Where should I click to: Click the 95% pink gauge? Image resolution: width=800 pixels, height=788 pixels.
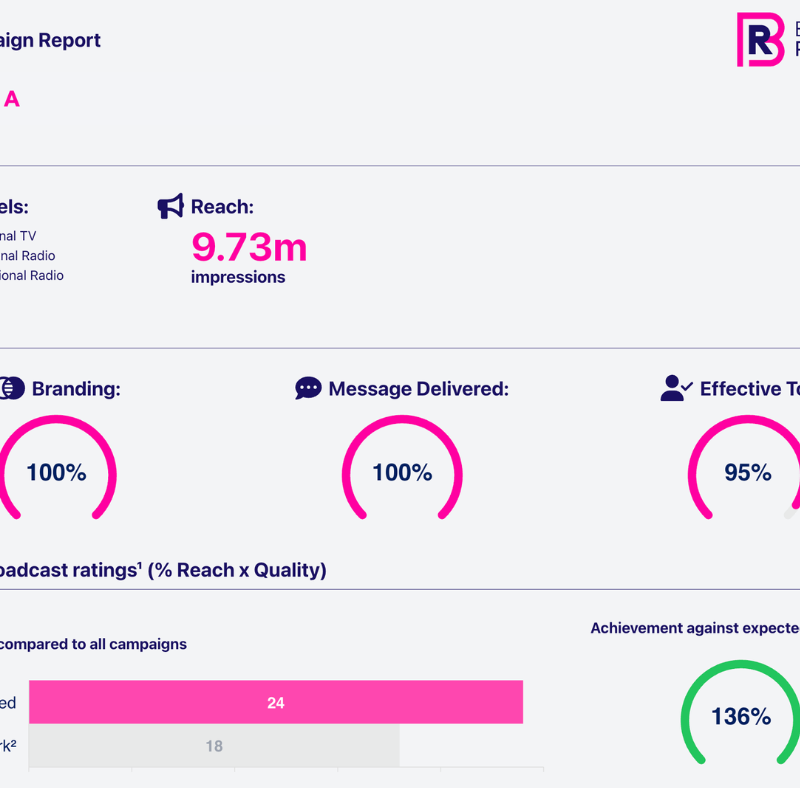[747, 472]
